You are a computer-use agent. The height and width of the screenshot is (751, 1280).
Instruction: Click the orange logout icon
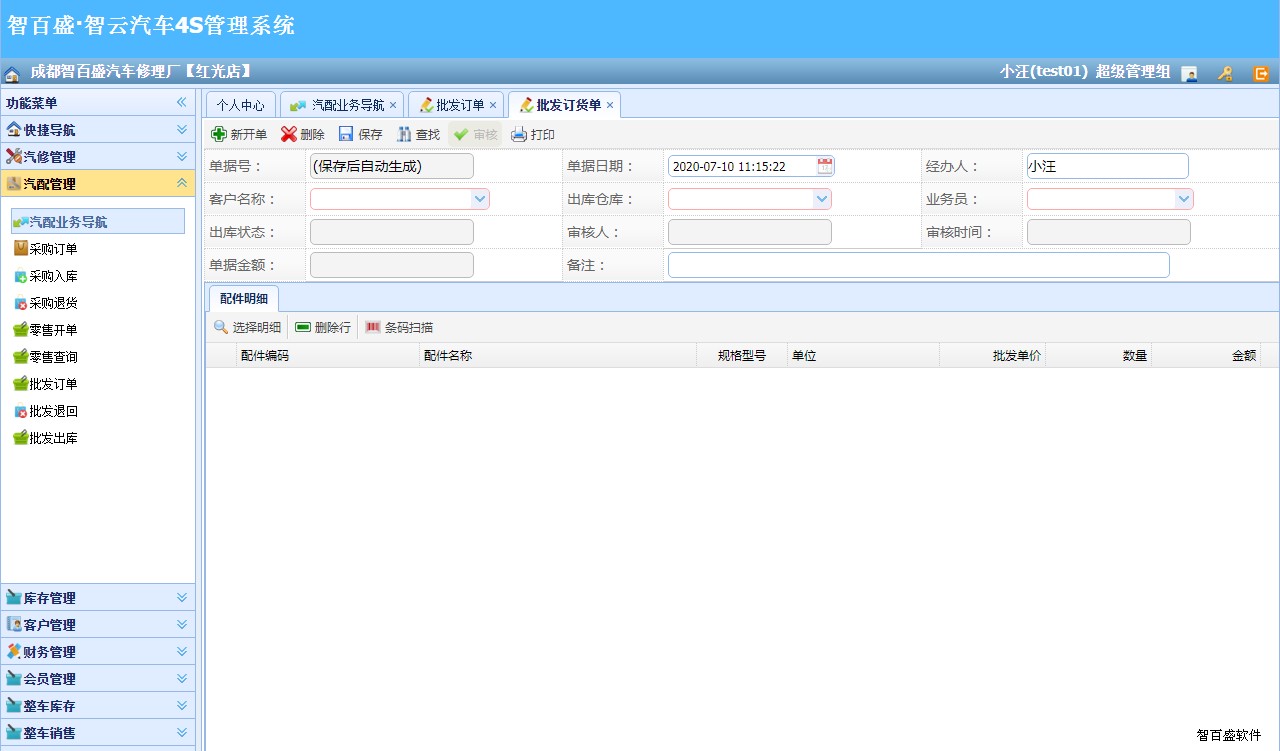pos(1261,73)
